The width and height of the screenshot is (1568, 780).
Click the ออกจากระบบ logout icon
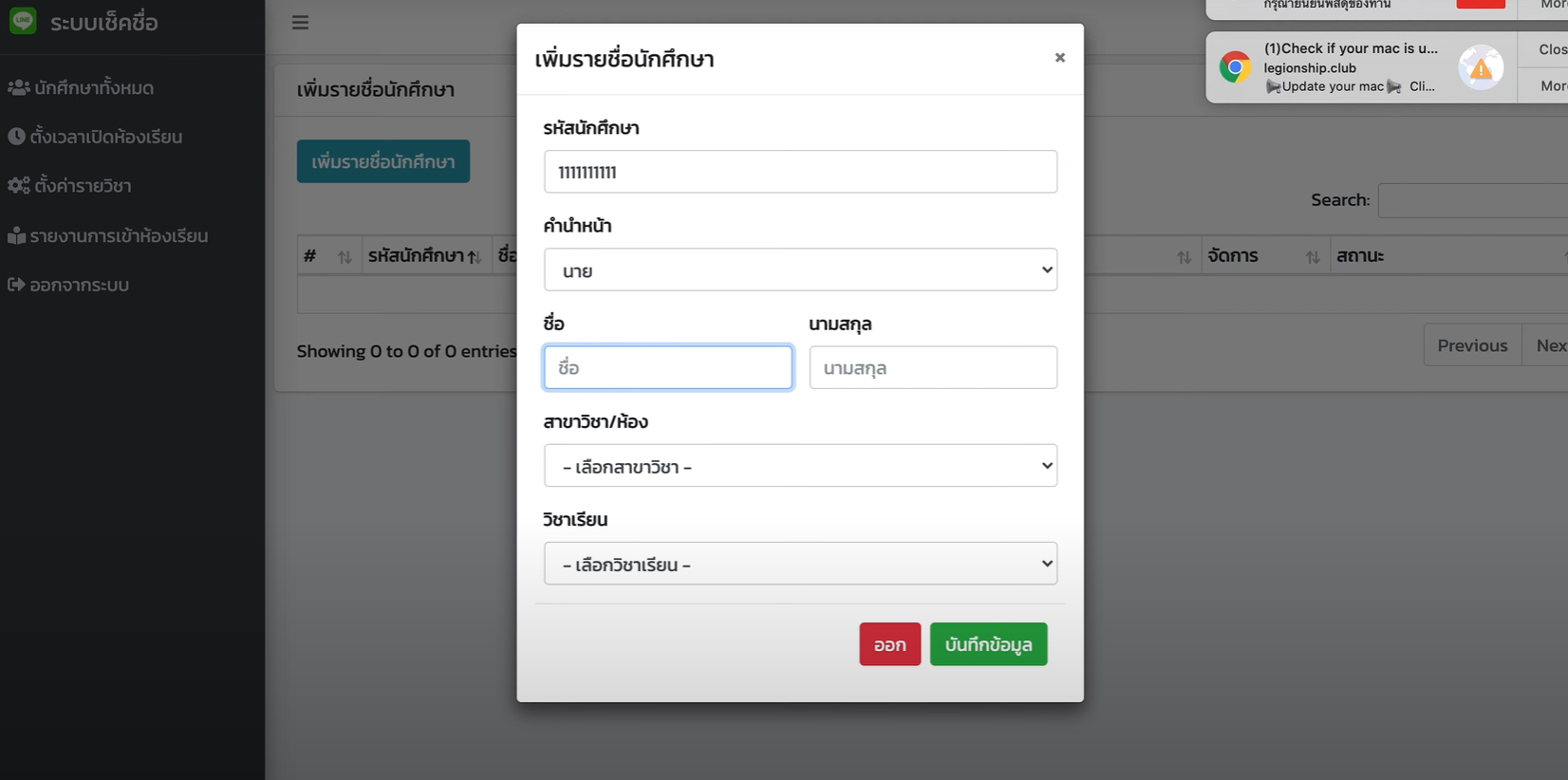(16, 284)
